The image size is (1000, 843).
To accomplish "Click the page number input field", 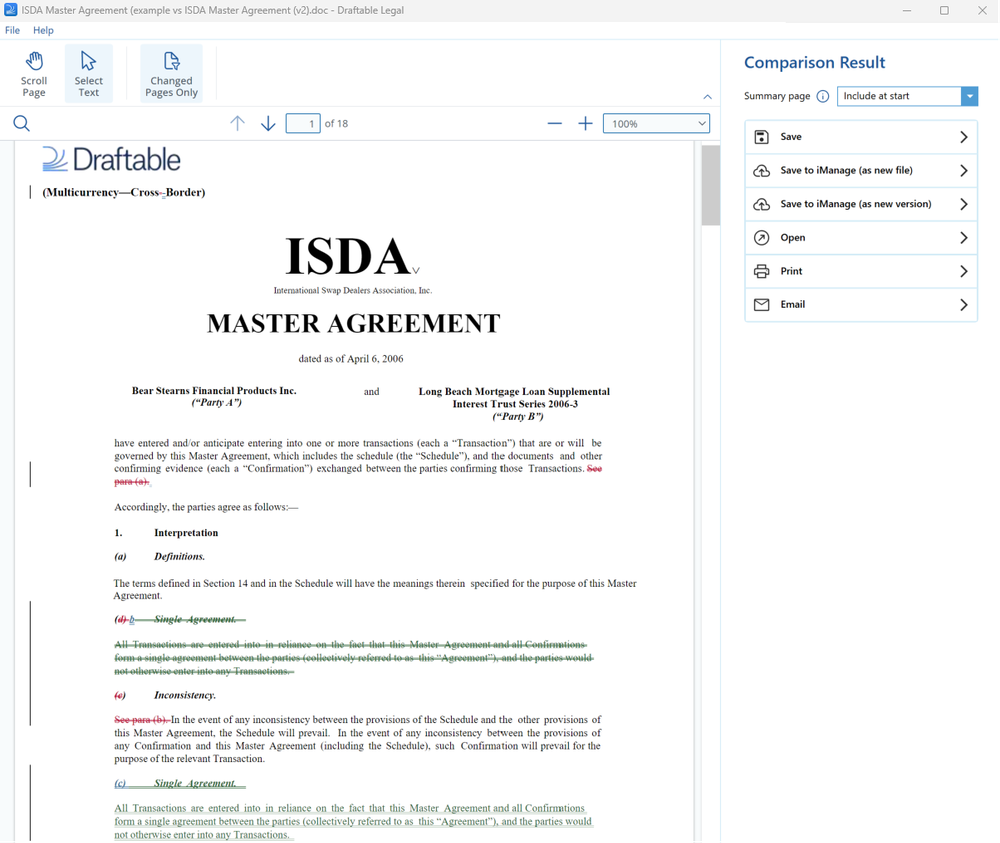I will click(303, 124).
